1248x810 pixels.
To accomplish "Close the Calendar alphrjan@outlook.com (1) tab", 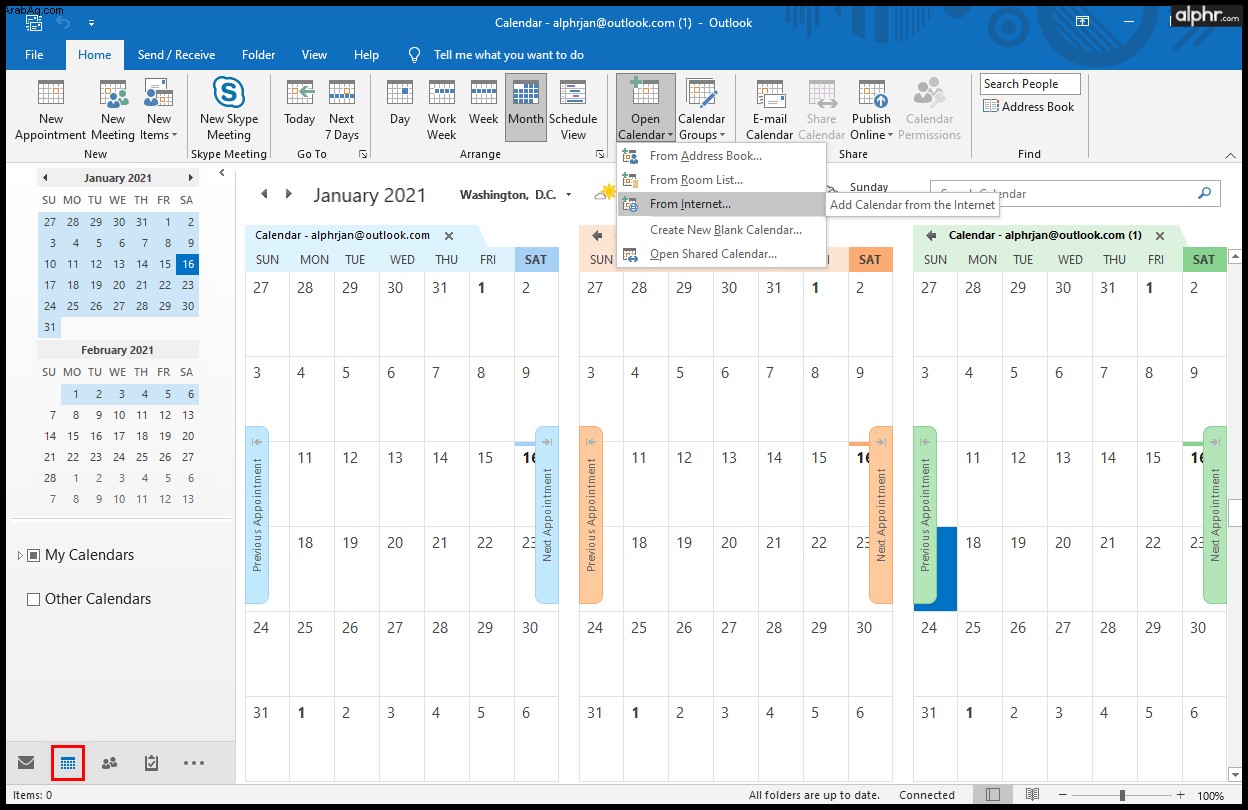I will click(1160, 236).
